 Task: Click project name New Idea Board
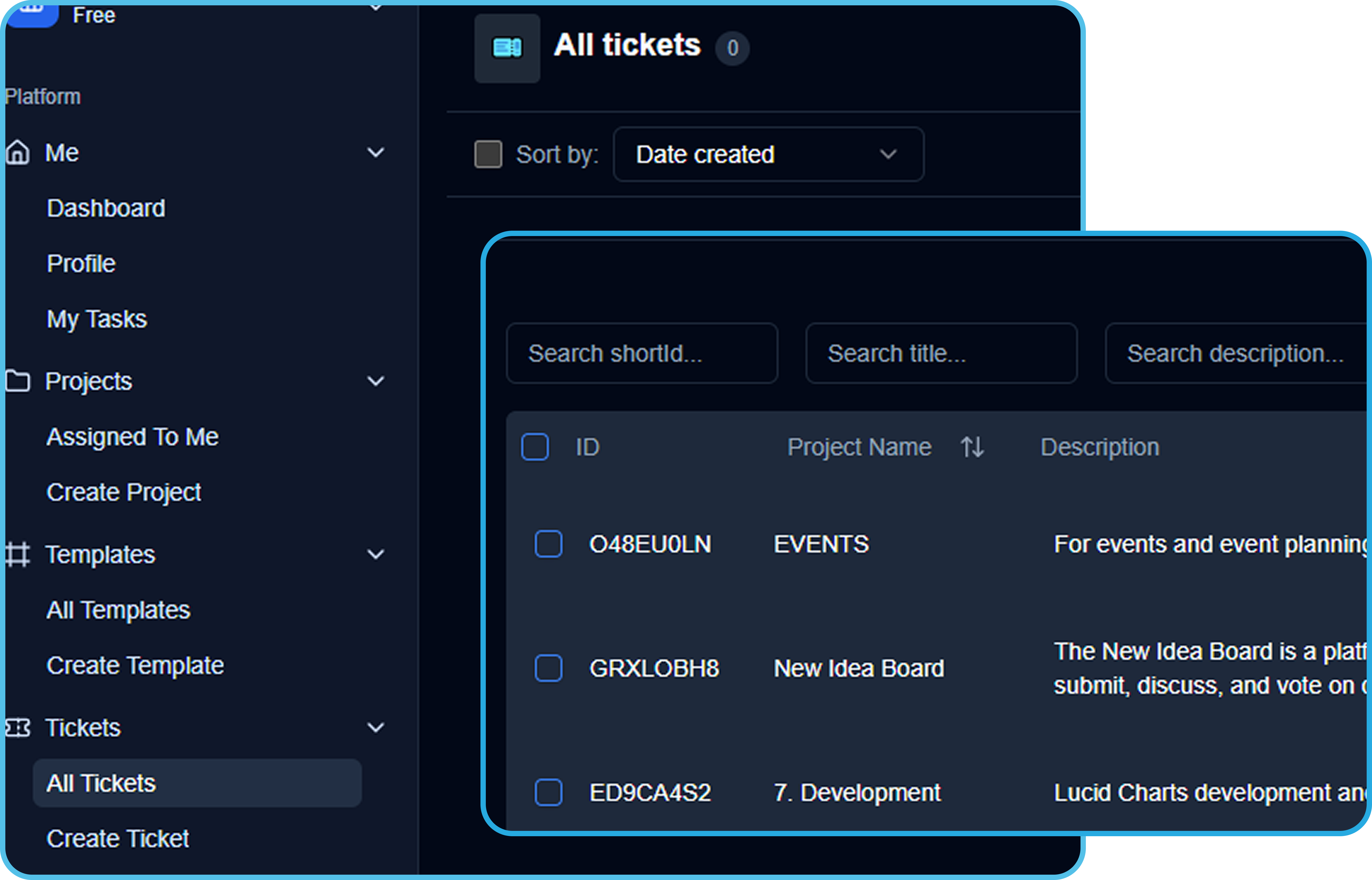(x=859, y=668)
